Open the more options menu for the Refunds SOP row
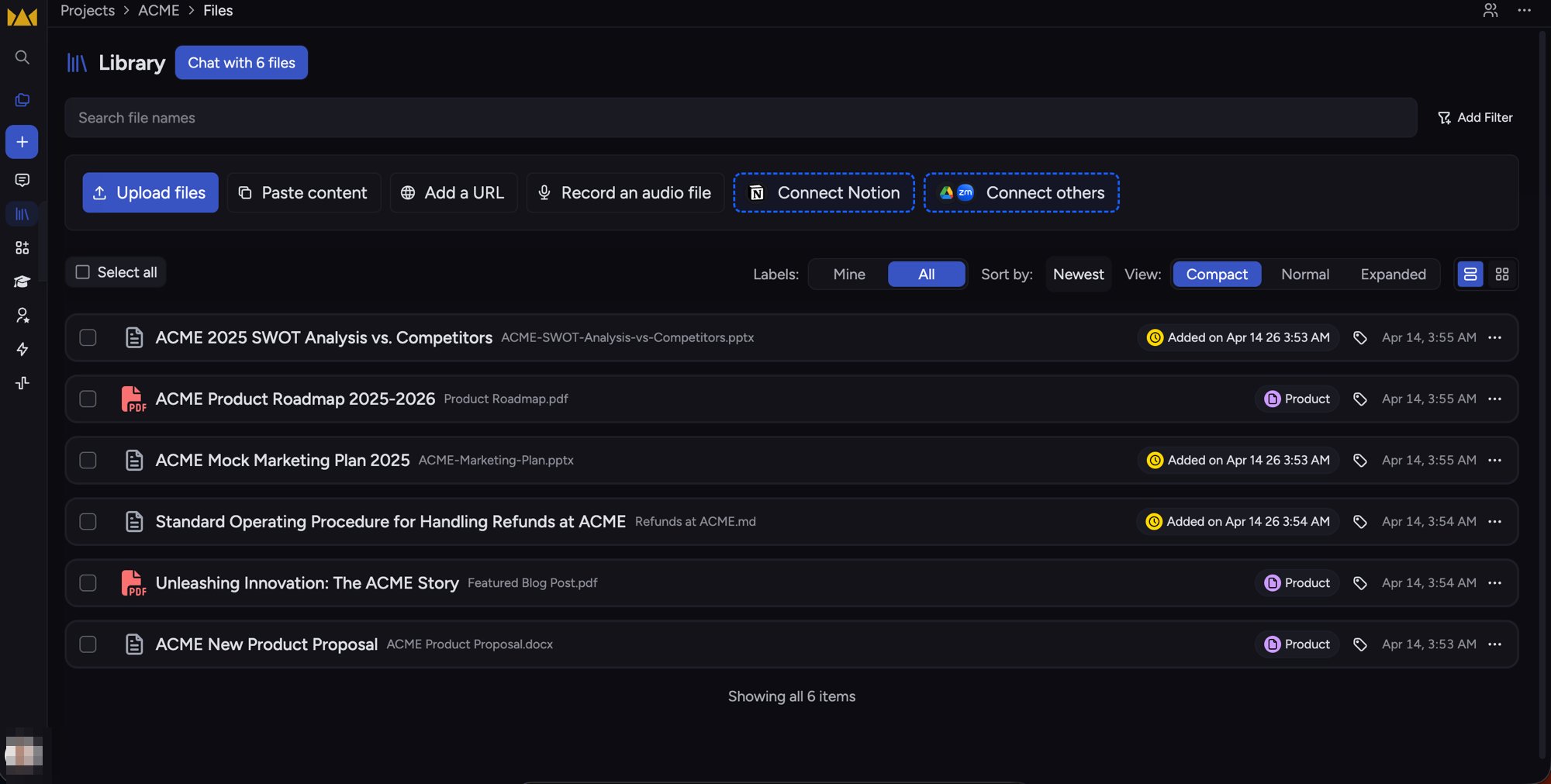This screenshot has width=1551, height=784. [x=1495, y=522]
